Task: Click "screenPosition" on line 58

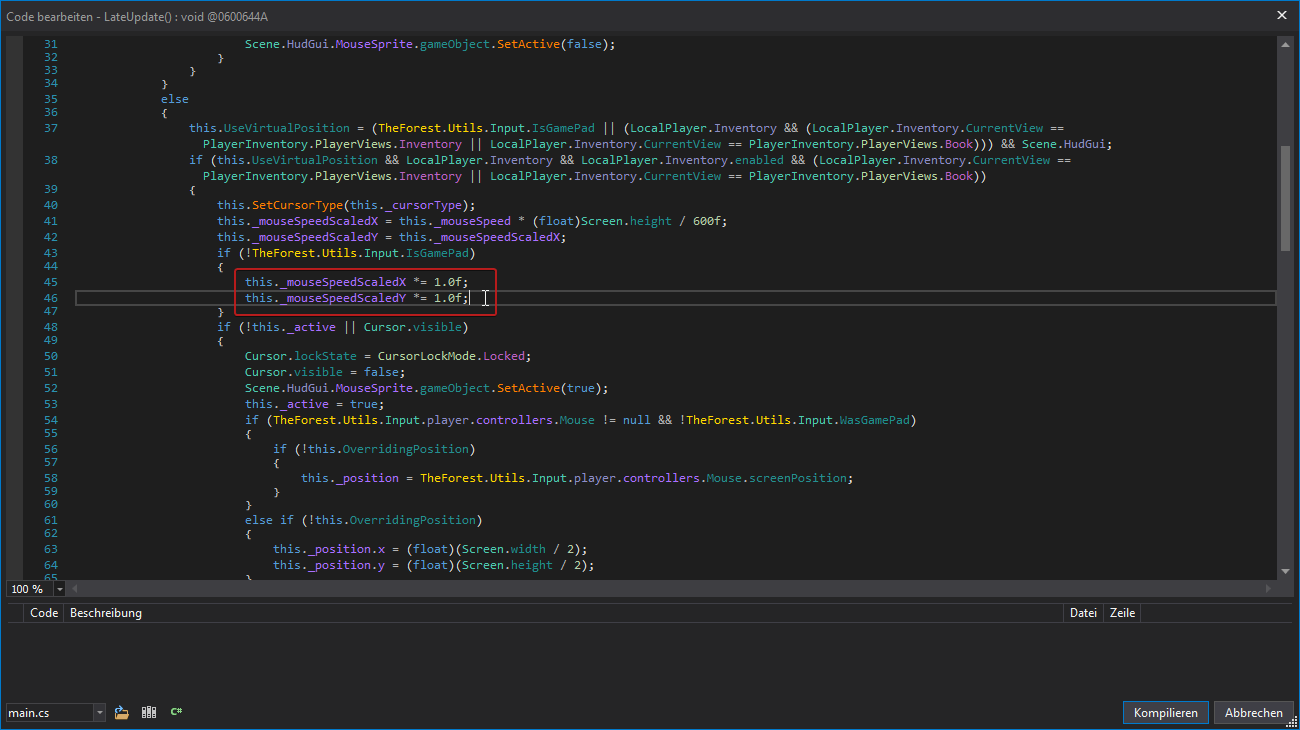Action: coord(798,478)
